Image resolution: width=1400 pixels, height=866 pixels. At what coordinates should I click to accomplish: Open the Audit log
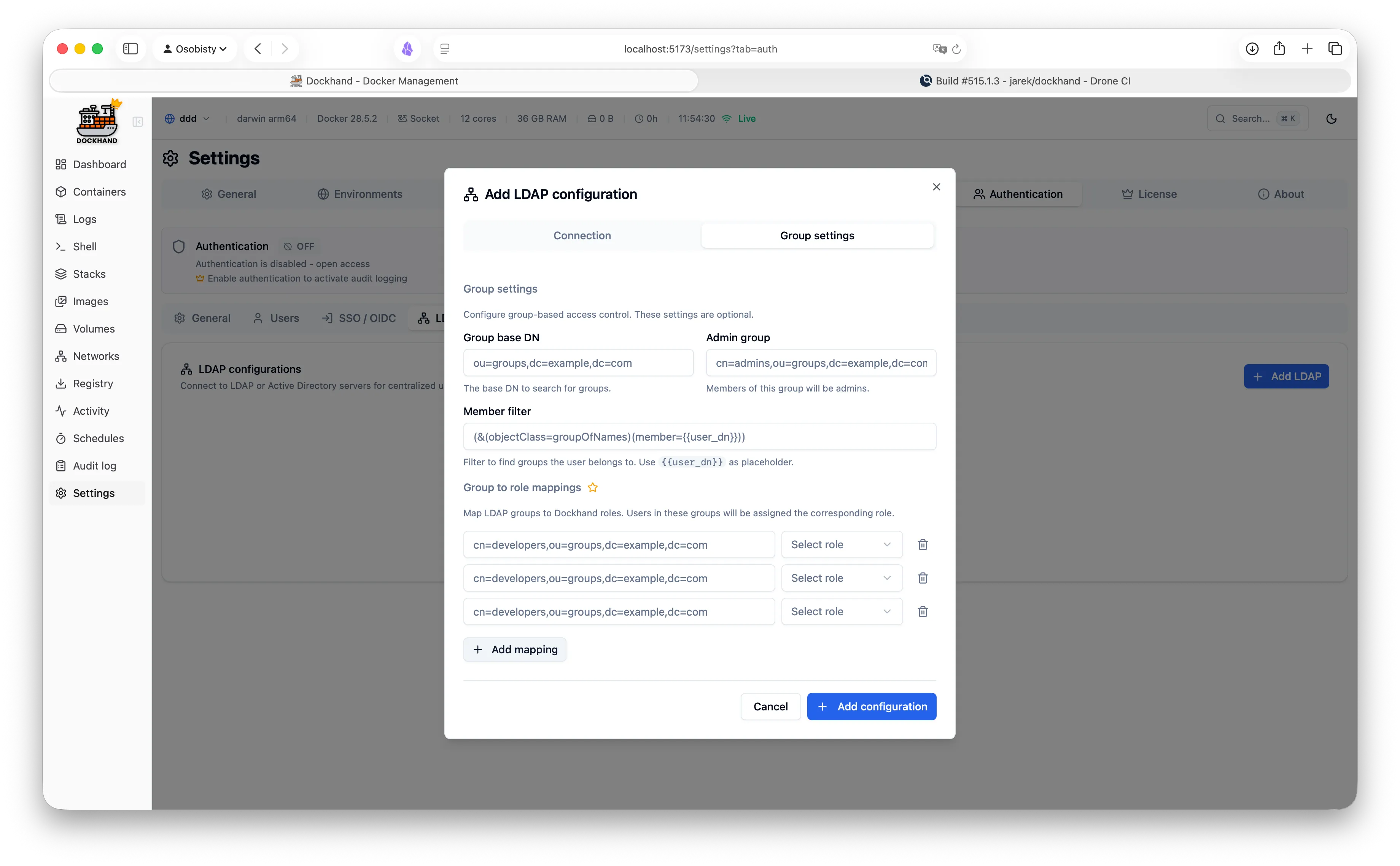pos(94,466)
